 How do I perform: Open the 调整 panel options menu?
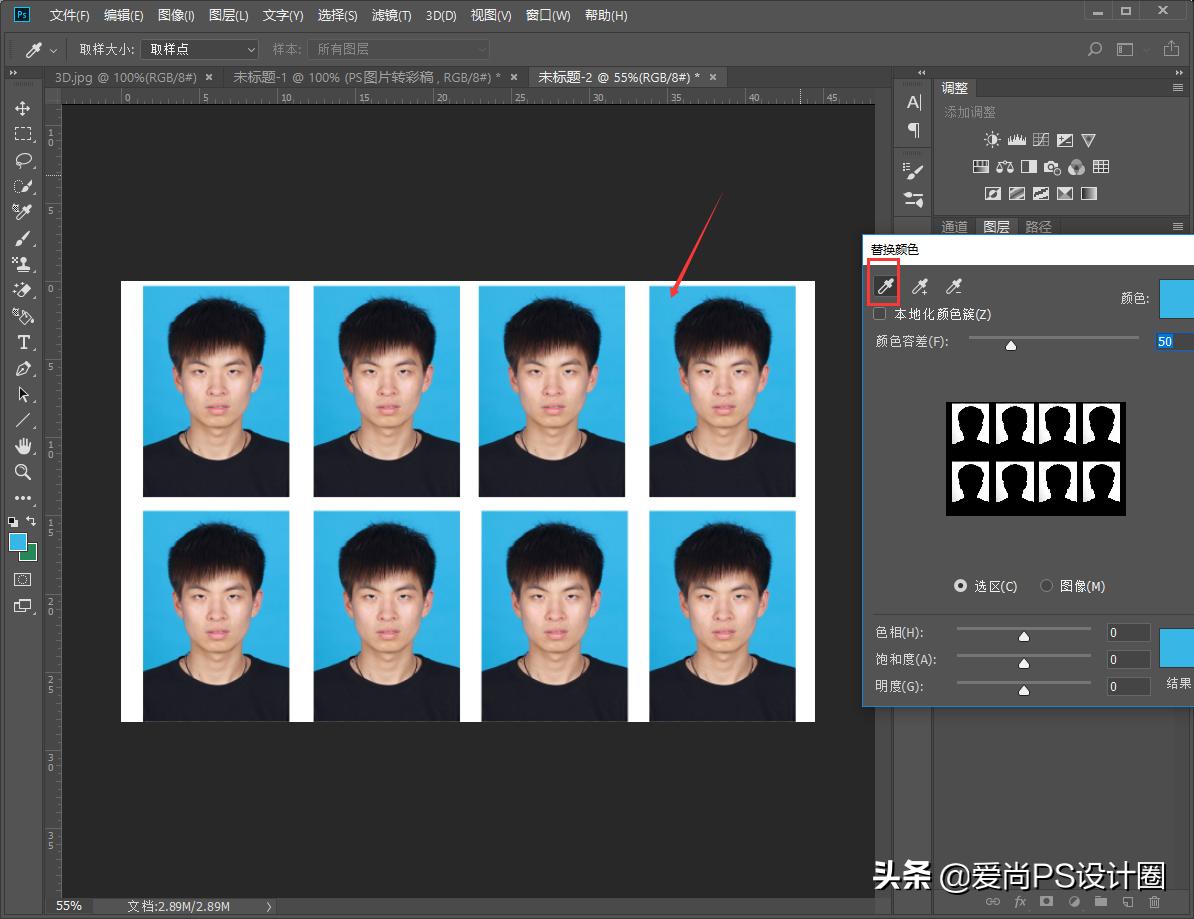[1177, 88]
